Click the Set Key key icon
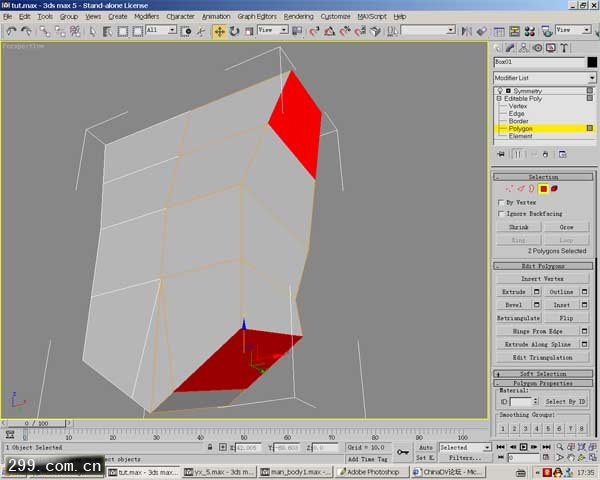This screenshot has width=600, height=480. [x=402, y=452]
